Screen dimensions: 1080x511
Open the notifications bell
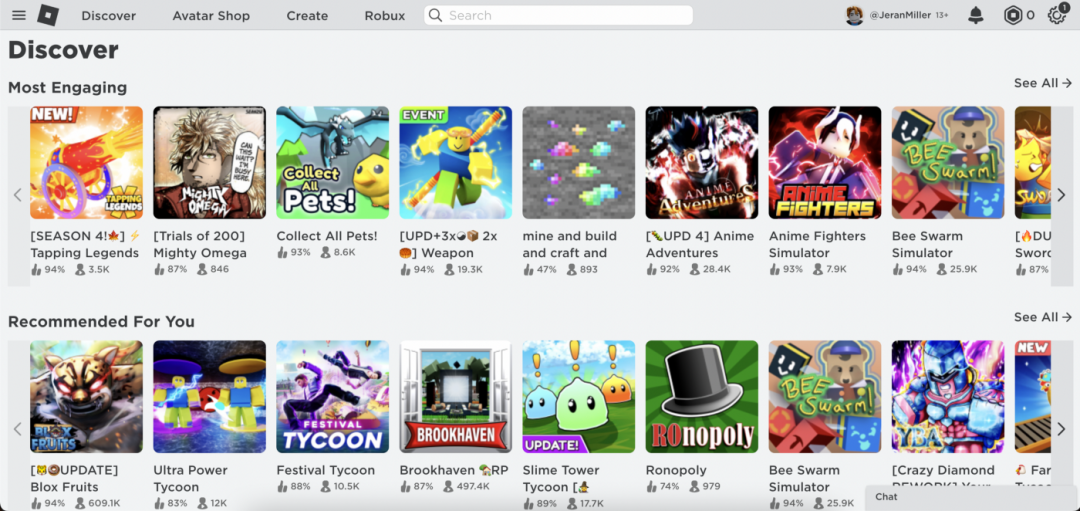coord(976,15)
